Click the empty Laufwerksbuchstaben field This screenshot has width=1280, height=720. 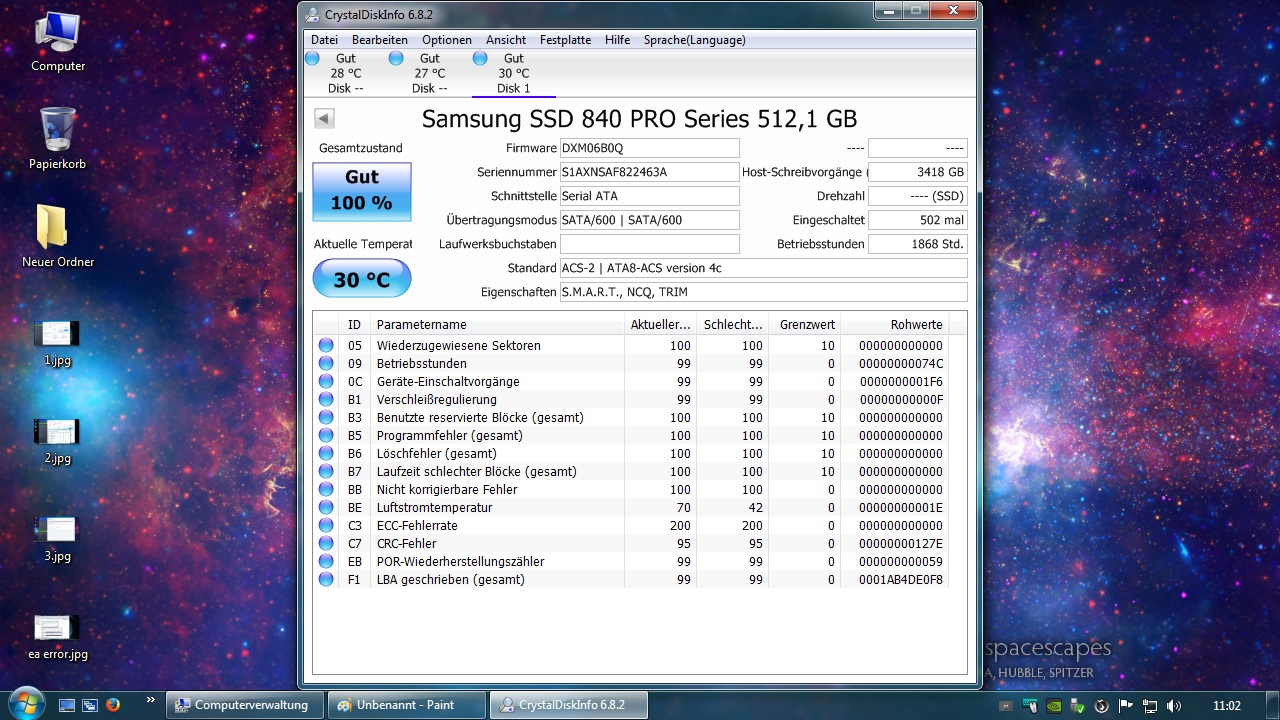click(649, 244)
